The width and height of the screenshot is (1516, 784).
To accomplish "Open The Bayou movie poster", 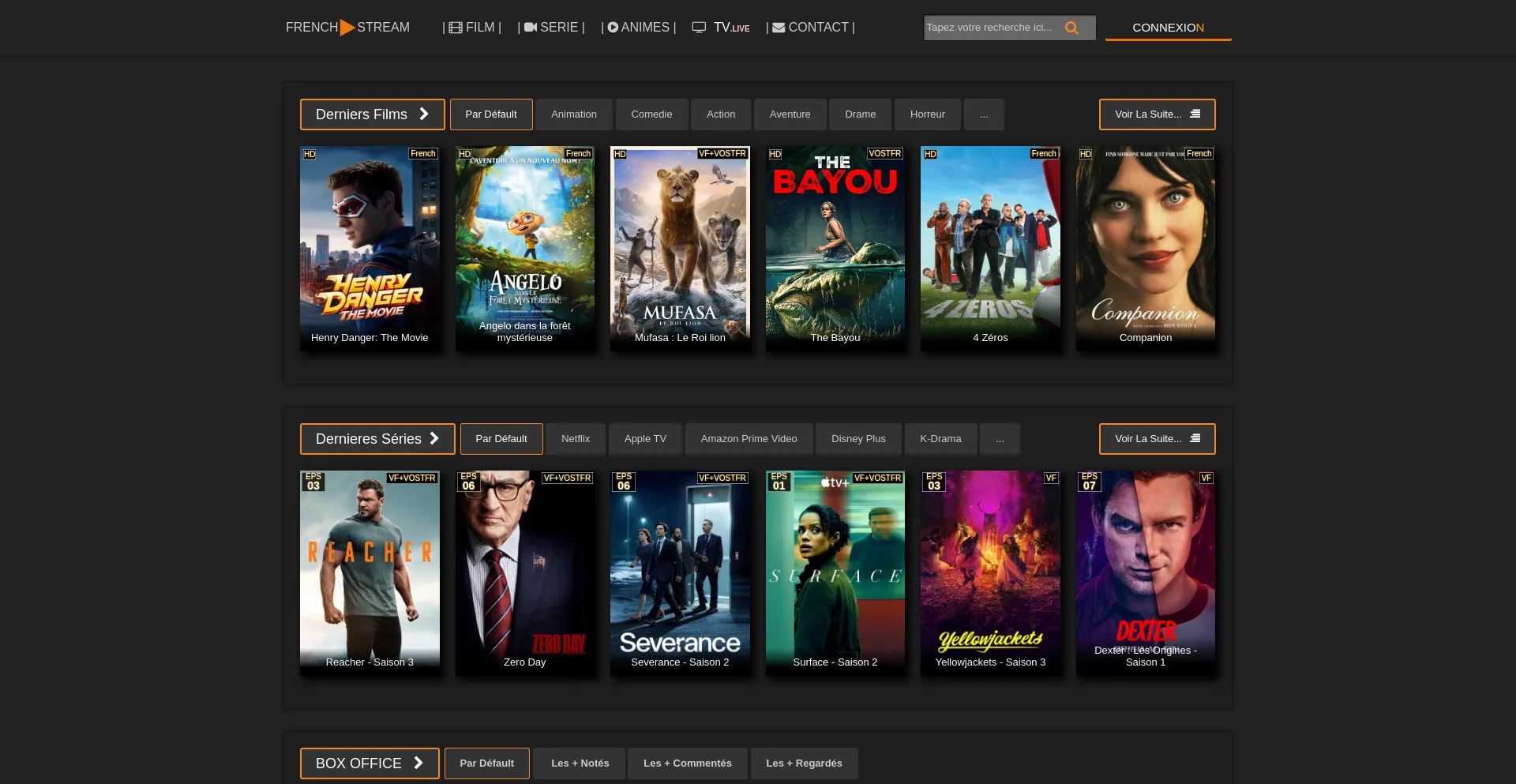I will pos(835,249).
